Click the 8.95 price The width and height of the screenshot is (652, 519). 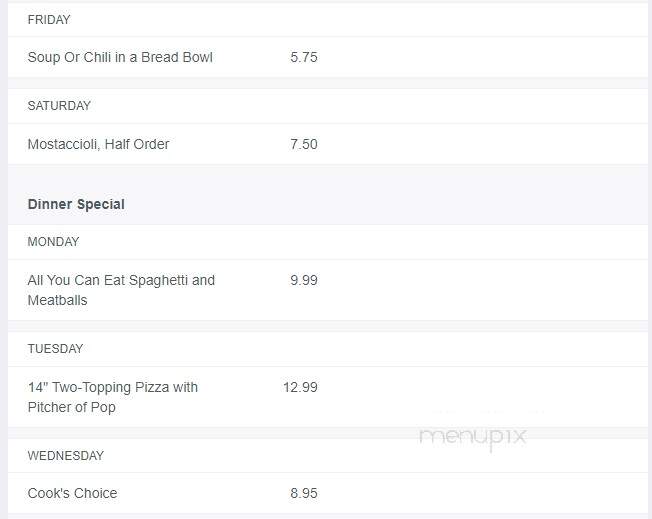[304, 493]
